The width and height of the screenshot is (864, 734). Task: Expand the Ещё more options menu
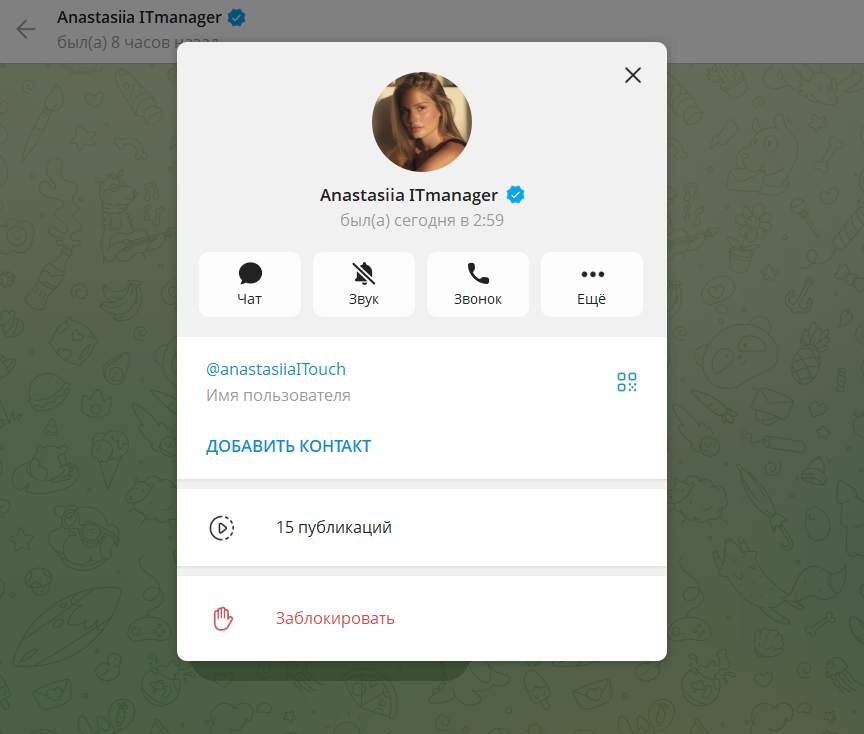click(x=592, y=284)
